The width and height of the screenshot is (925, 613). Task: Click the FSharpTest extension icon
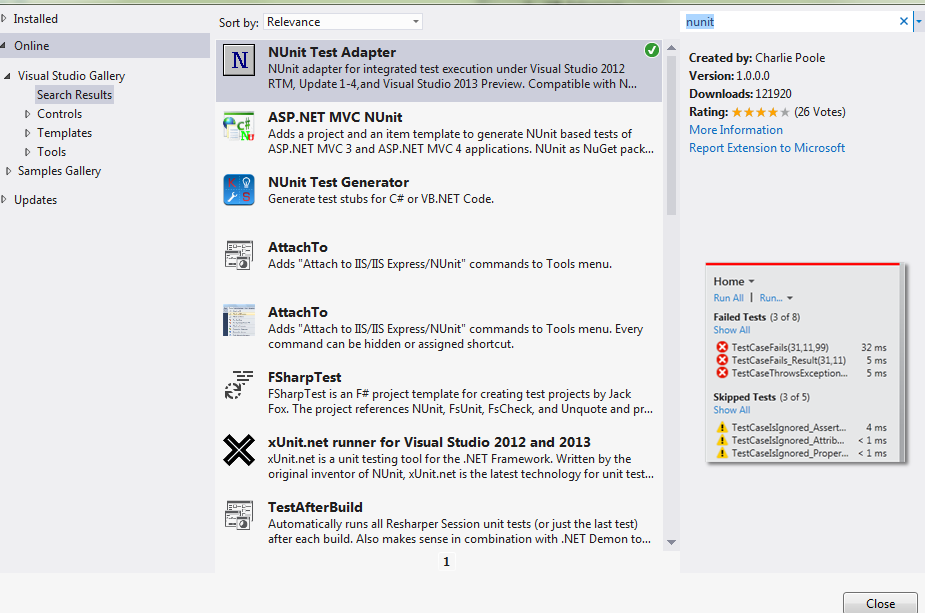click(239, 385)
